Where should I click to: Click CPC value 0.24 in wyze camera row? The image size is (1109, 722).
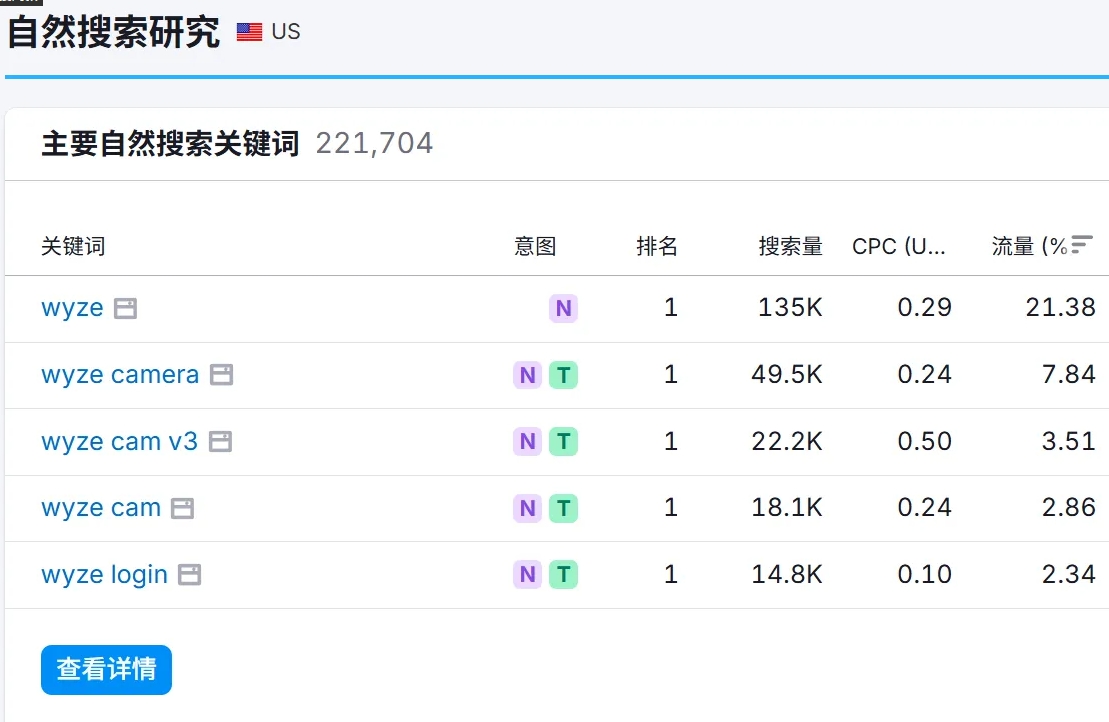tap(924, 374)
